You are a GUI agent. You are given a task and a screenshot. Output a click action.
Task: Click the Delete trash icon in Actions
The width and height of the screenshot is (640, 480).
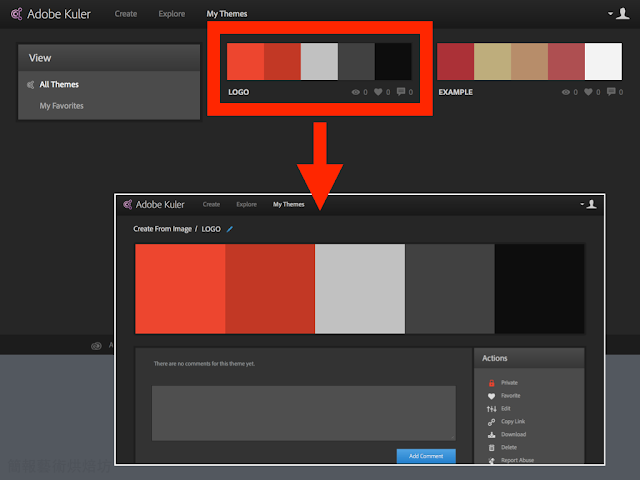(491, 448)
